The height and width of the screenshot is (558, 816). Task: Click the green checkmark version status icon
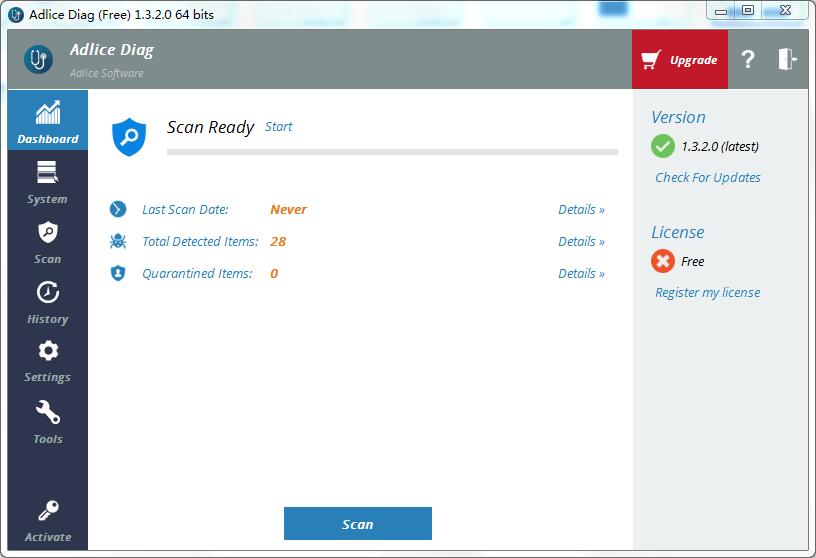(x=662, y=146)
